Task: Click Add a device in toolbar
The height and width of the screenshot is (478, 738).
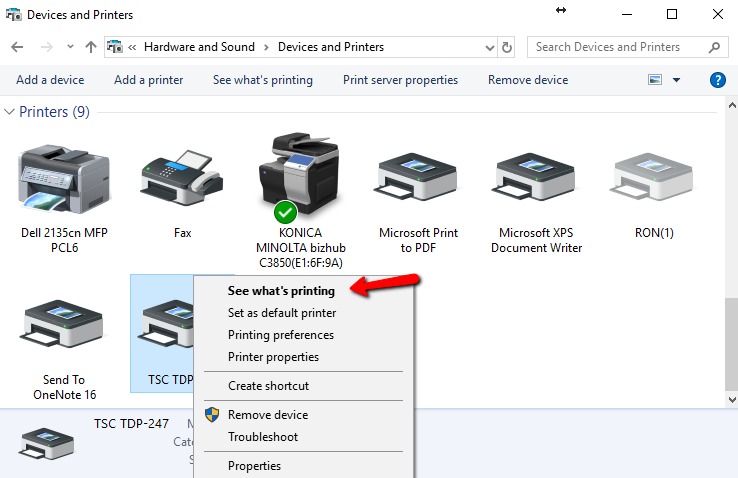Action: [50, 80]
